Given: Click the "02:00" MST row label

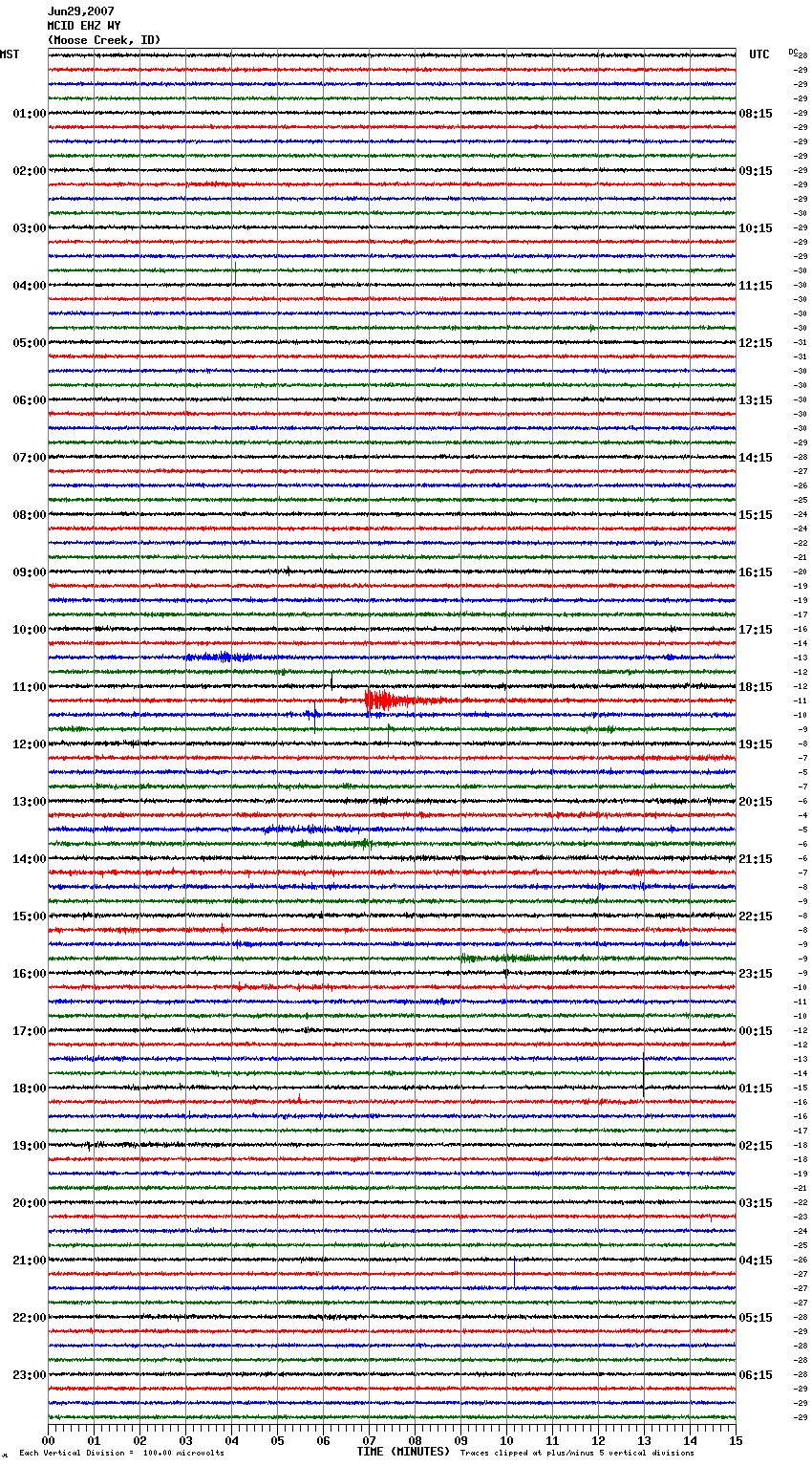Looking at the screenshot, I should pyautogui.click(x=30, y=171).
